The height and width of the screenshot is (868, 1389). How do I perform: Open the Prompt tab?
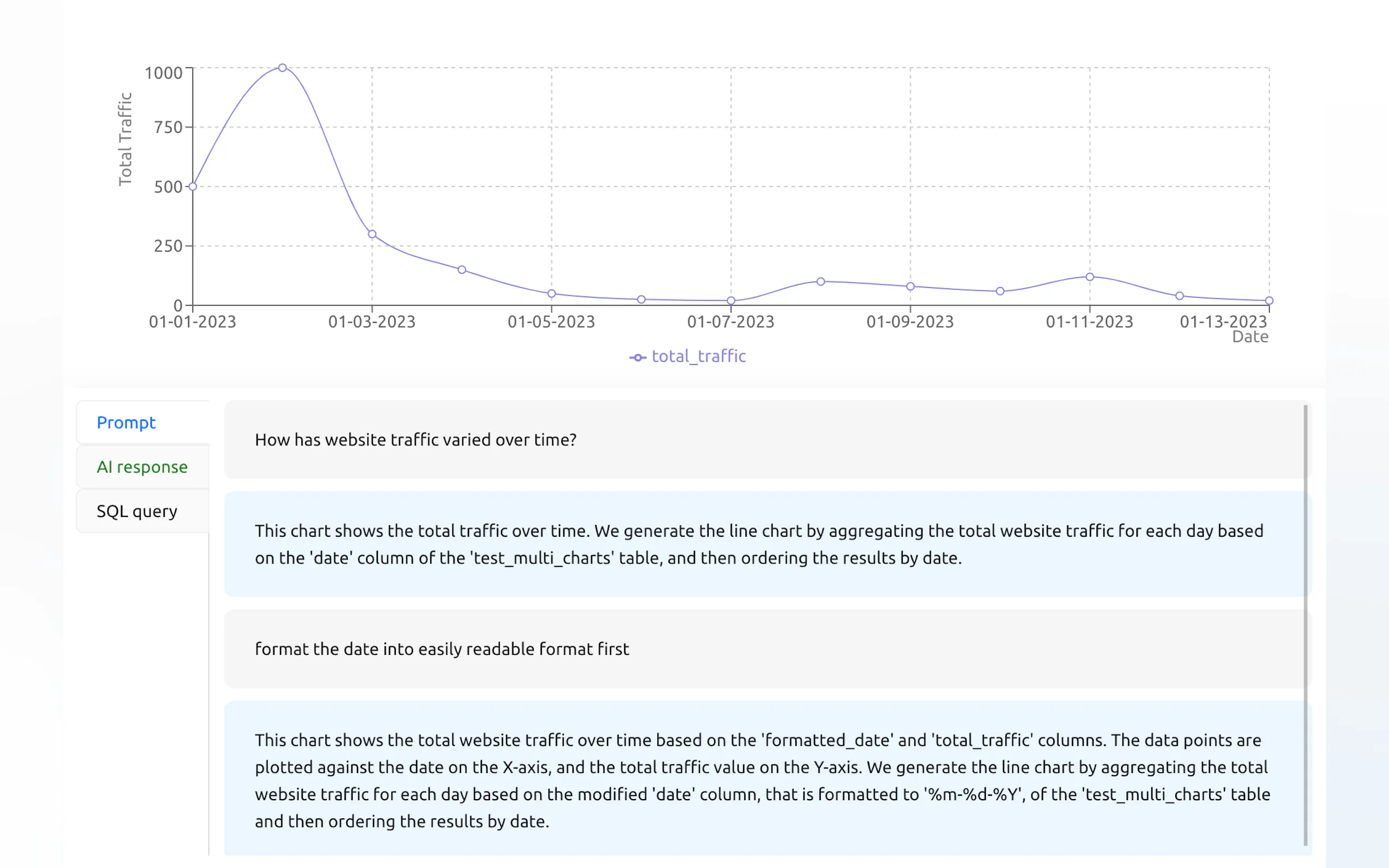coord(126,423)
